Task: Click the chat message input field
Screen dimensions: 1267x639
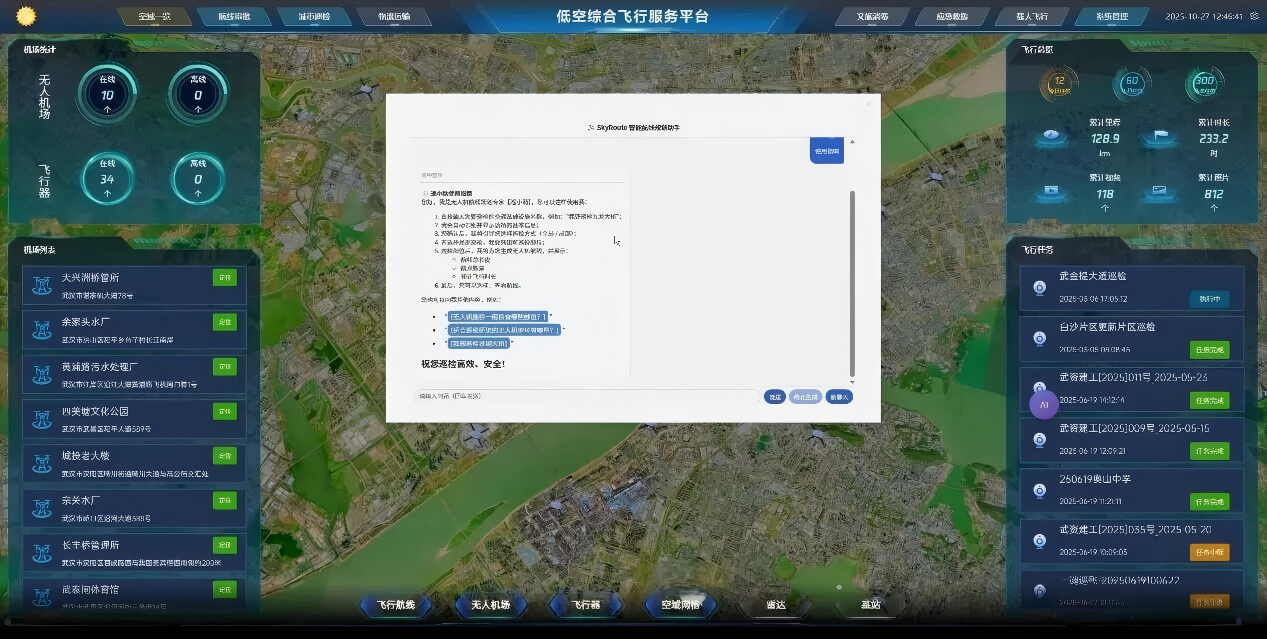Action: (585, 397)
